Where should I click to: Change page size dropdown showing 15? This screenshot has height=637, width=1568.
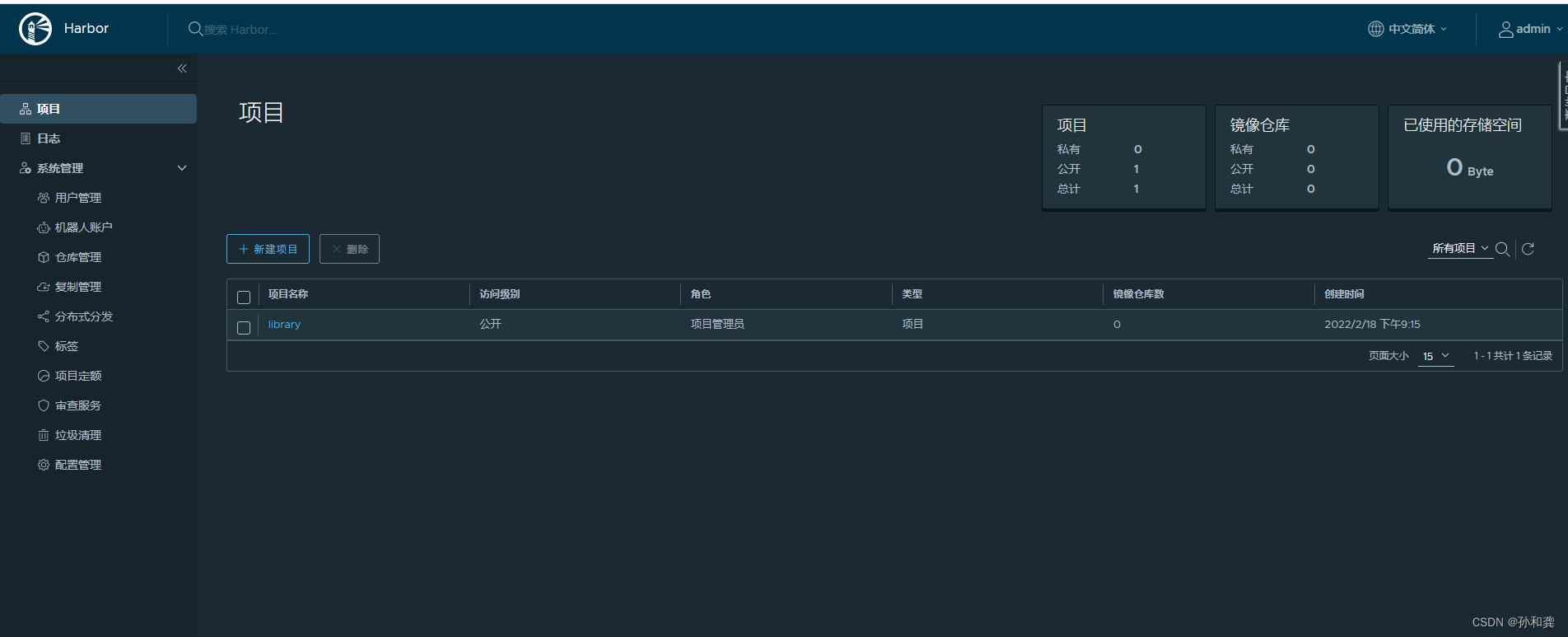[1435, 356]
